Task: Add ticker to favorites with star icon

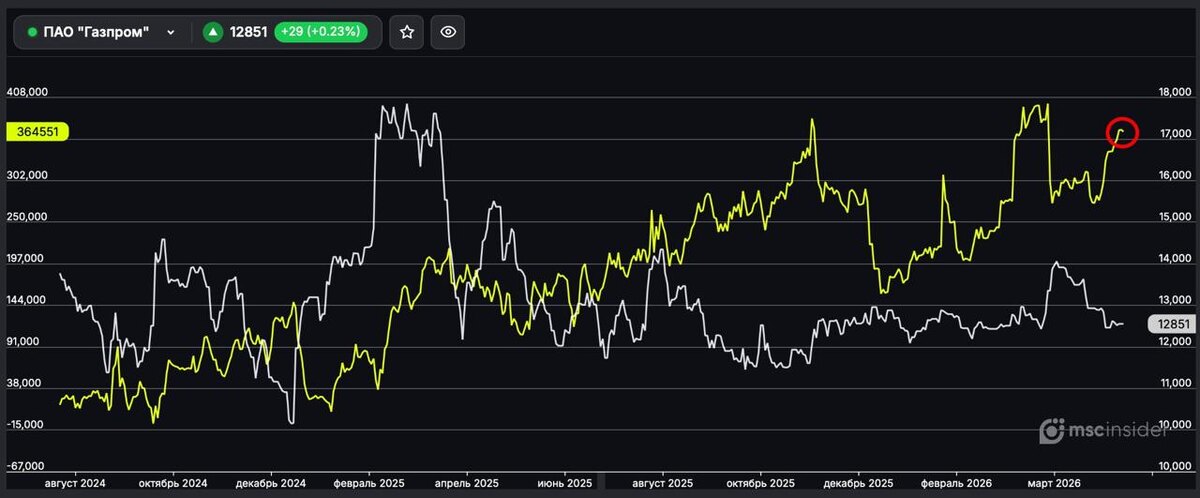Action: click(407, 32)
